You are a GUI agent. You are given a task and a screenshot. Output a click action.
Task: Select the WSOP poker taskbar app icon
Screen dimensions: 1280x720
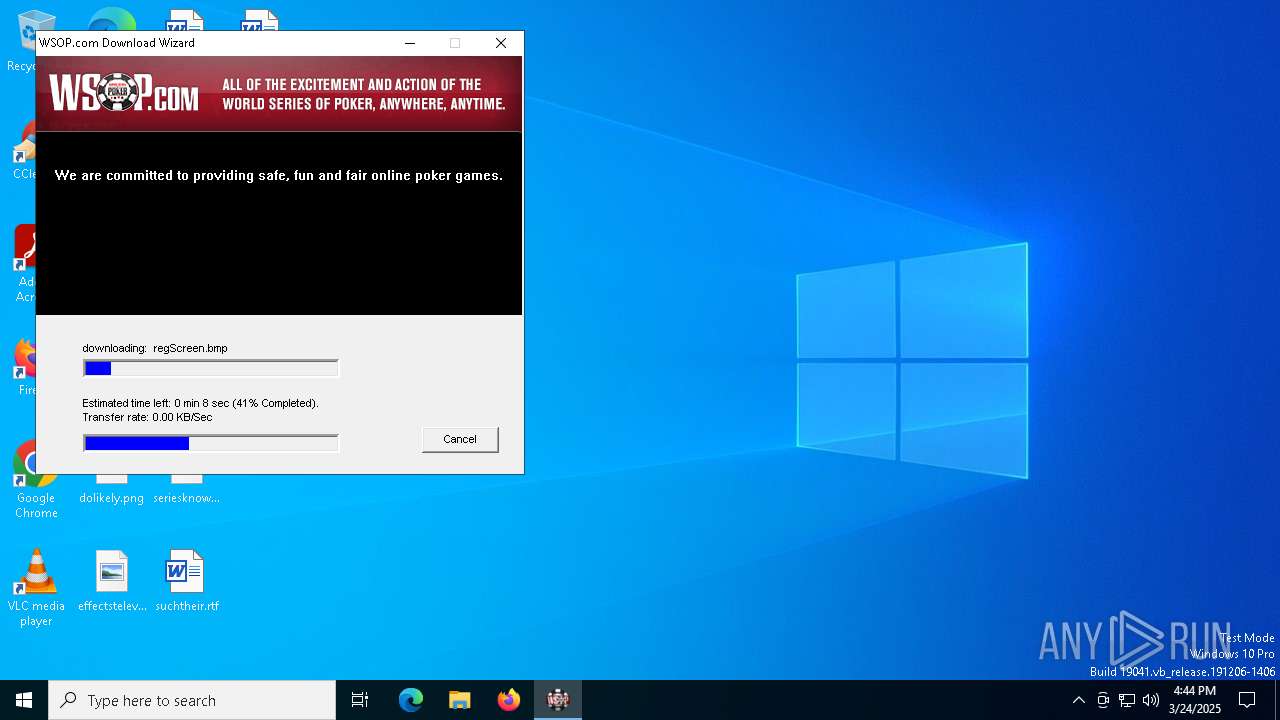click(558, 700)
